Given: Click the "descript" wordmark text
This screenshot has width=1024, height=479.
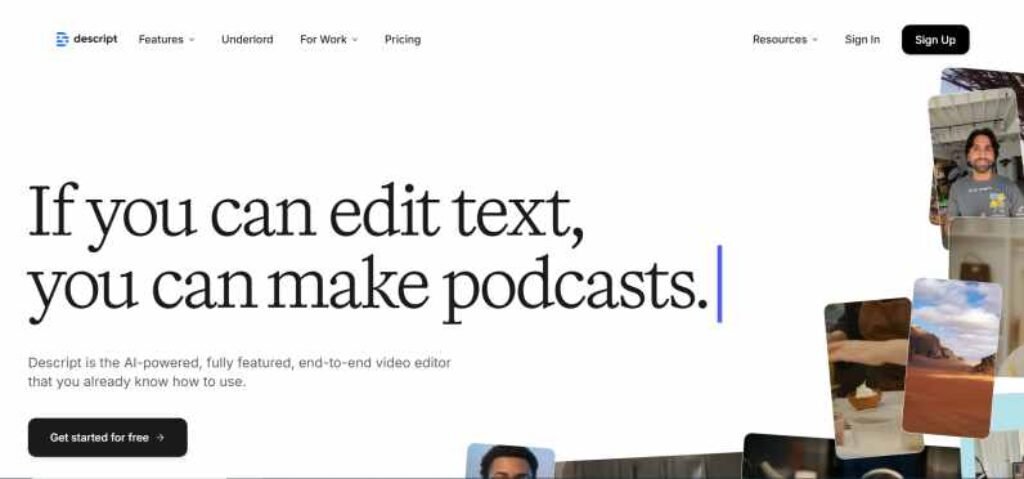Looking at the screenshot, I should point(95,39).
